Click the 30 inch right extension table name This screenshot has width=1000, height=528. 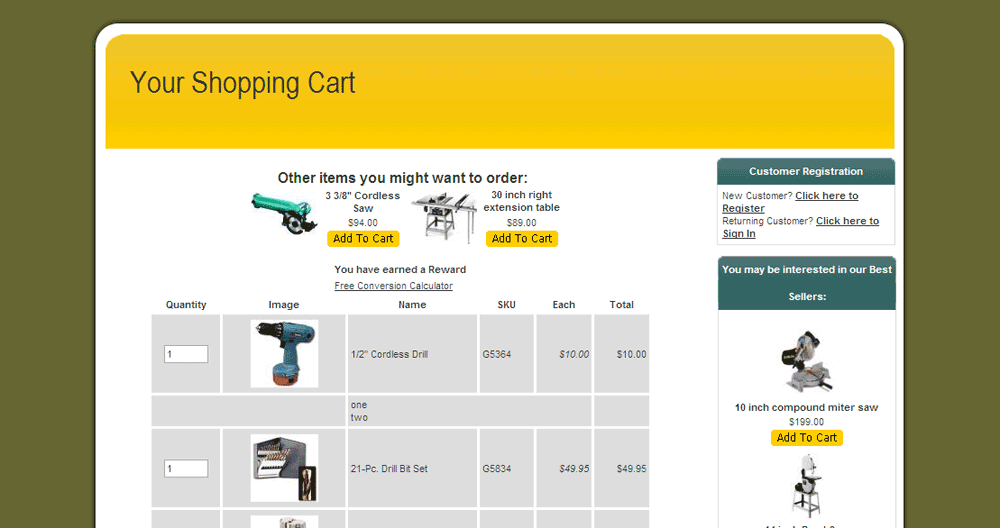[521, 201]
